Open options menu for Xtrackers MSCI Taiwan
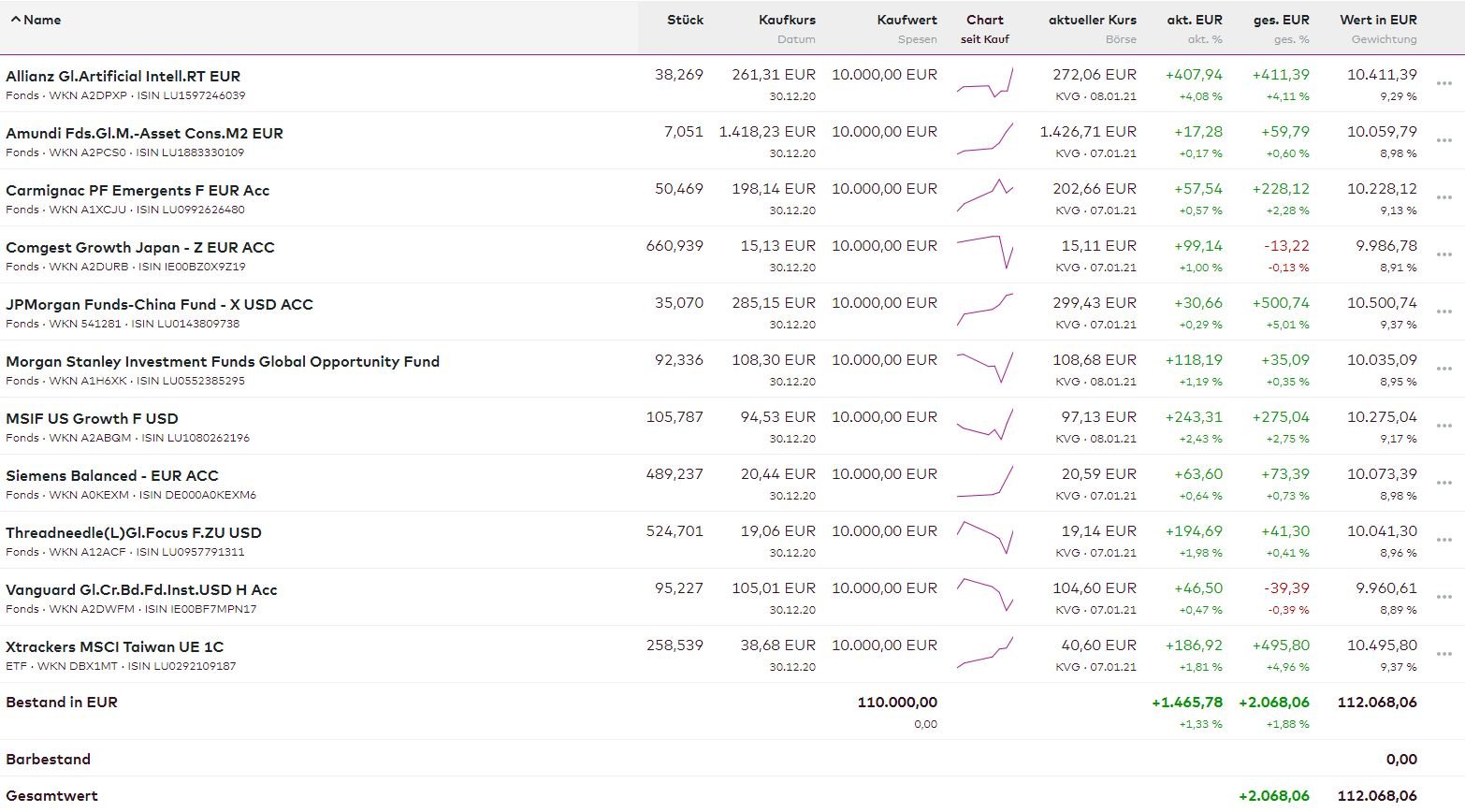This screenshot has width=1465, height=812. tap(1443, 655)
